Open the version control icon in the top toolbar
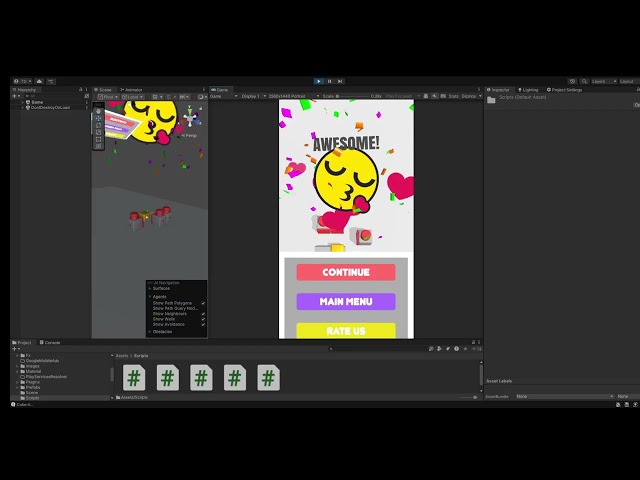Image resolution: width=640 pixels, height=480 pixels. (51, 81)
